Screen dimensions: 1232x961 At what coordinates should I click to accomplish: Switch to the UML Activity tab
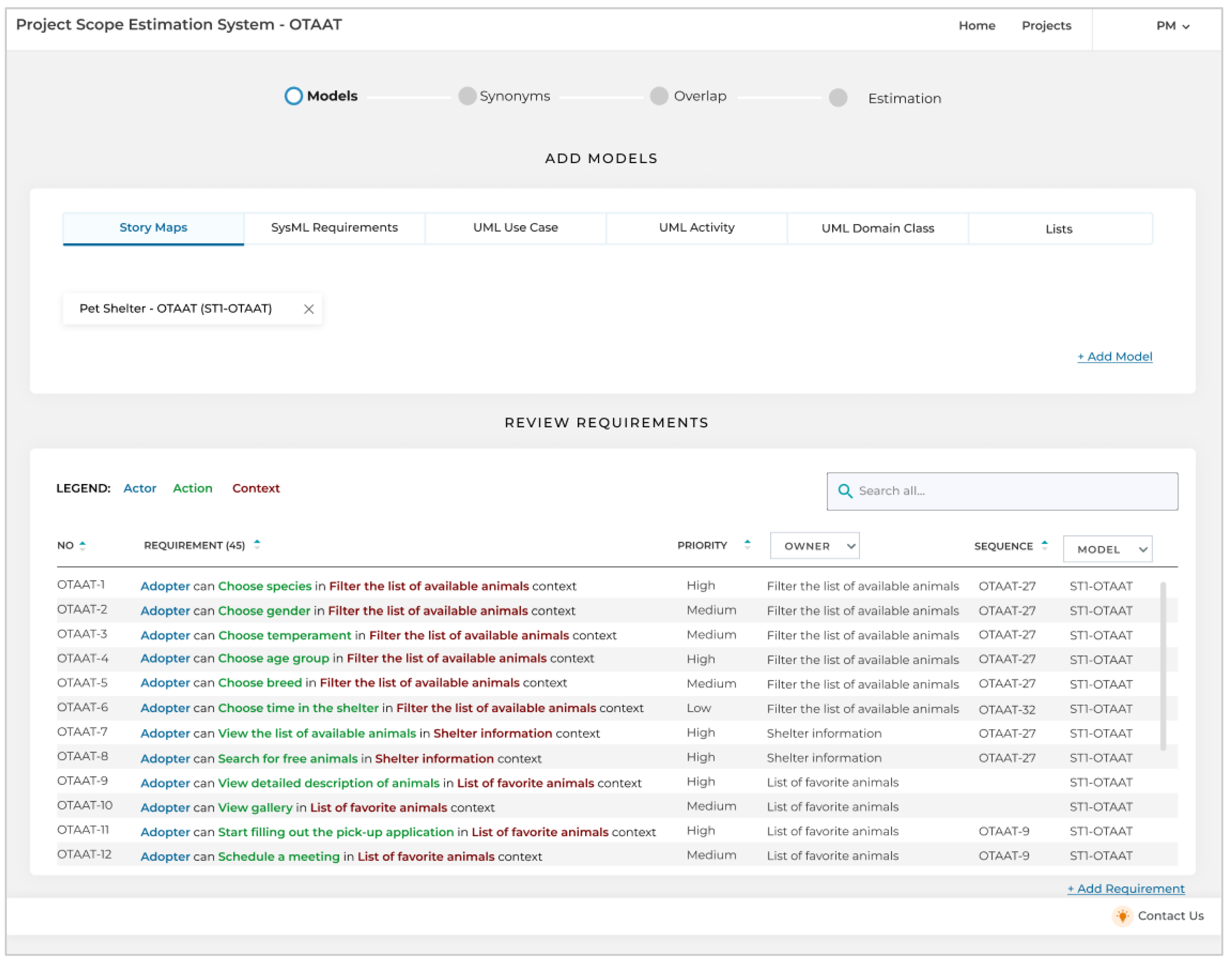(x=697, y=228)
